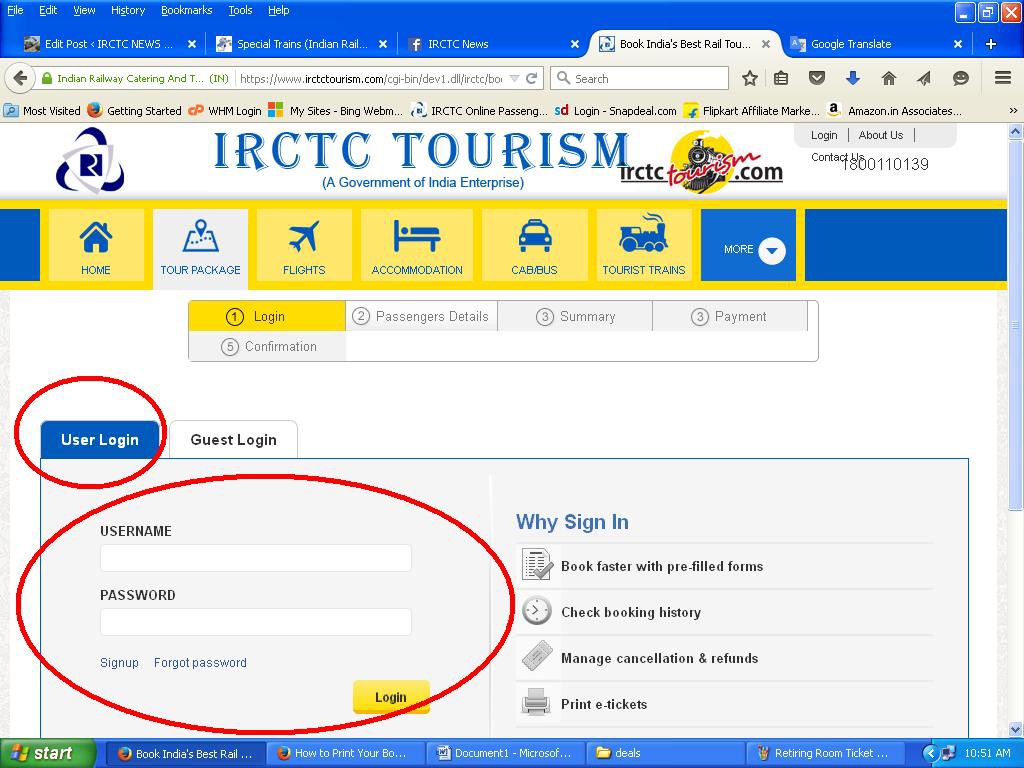Click the yellow Login button

[x=390, y=697]
